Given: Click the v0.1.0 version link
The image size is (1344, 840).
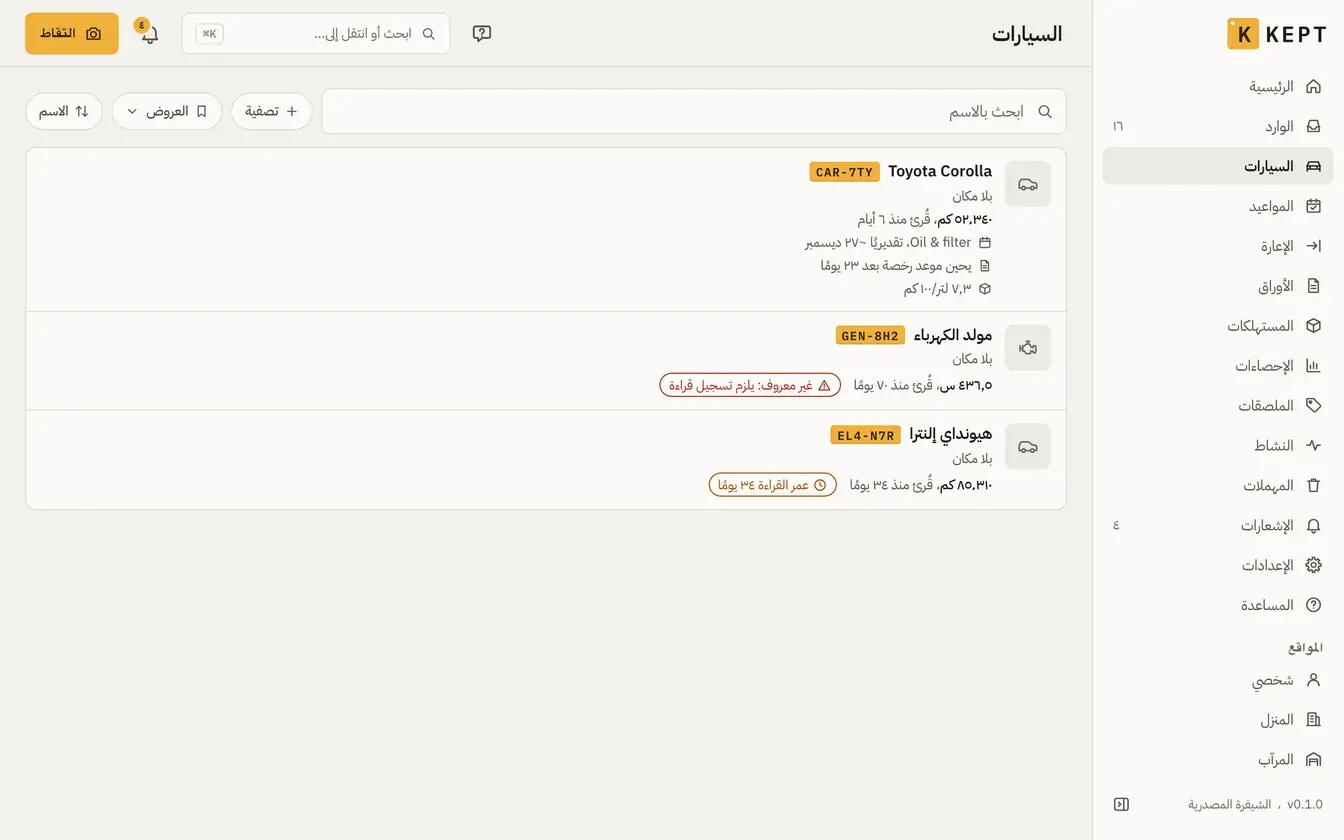Looking at the screenshot, I should (1305, 804).
